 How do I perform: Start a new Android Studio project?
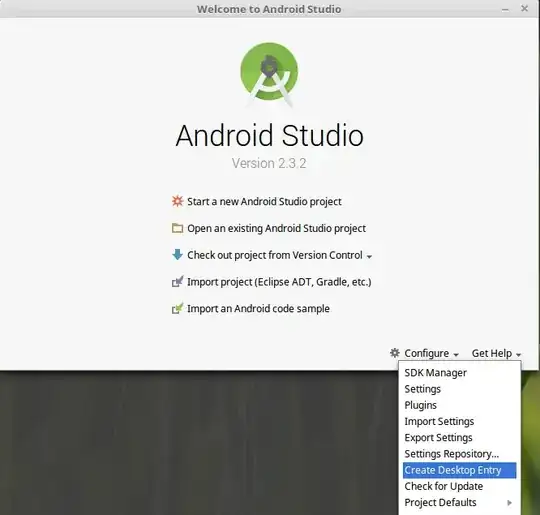[x=264, y=202]
